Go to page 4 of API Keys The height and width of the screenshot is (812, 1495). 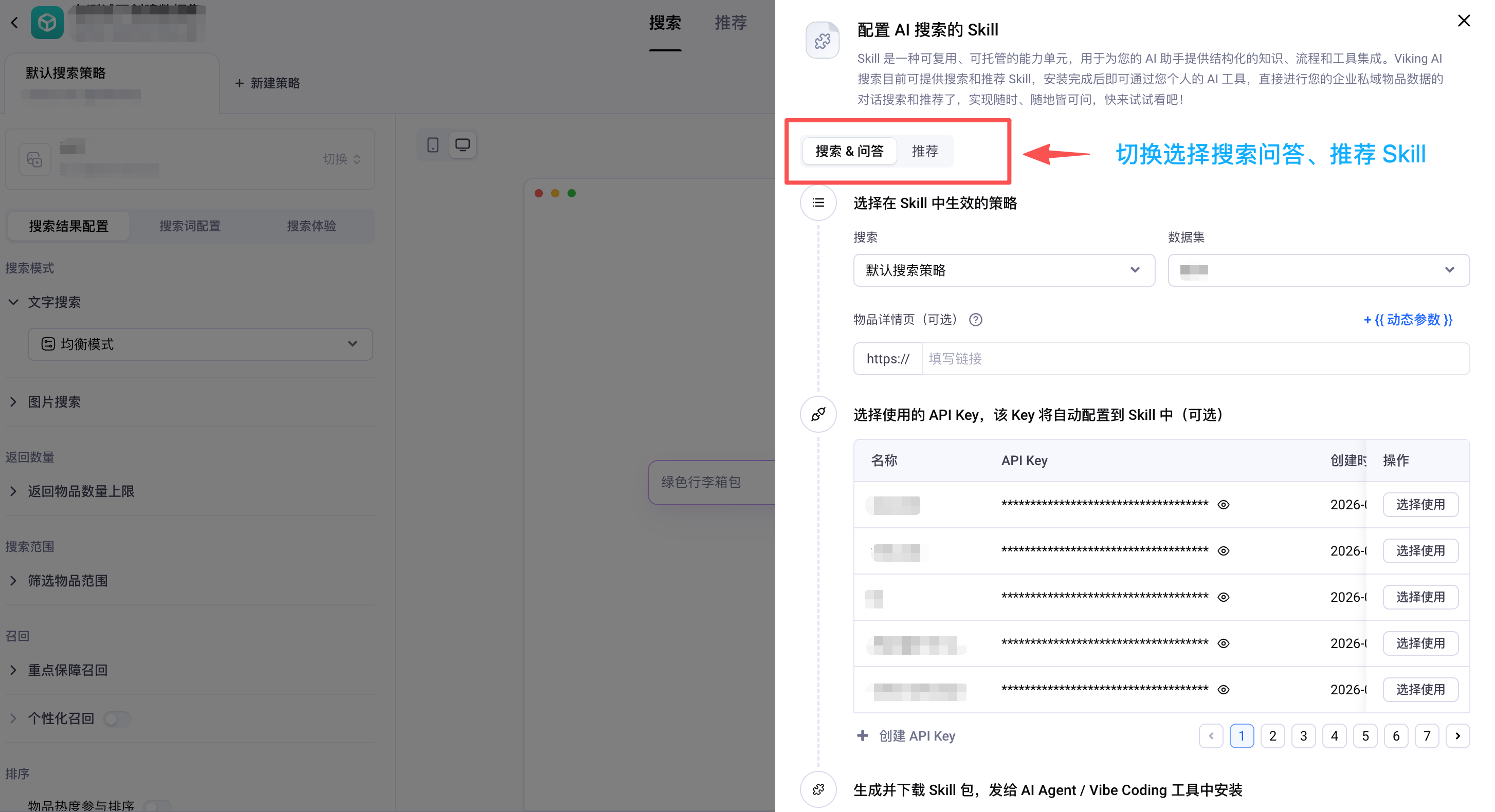click(x=1334, y=736)
